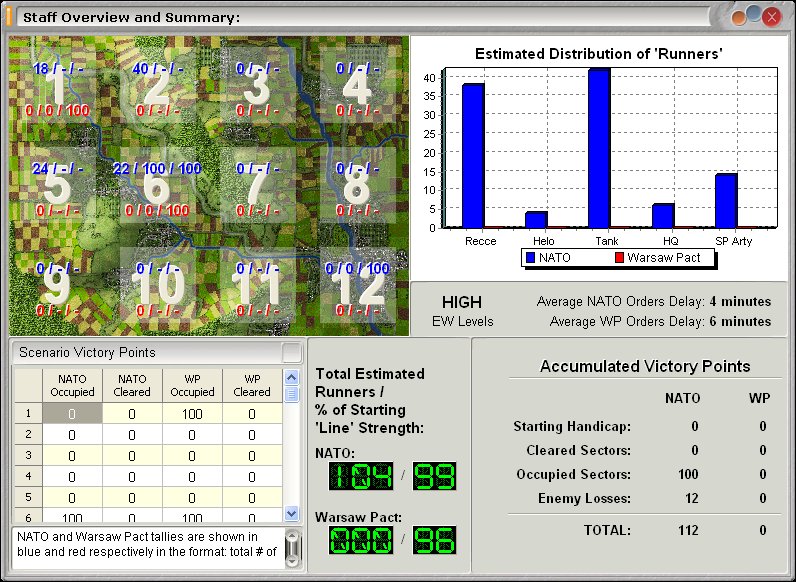Click NATO estimated runners counter 104
The width and height of the screenshot is (796, 582).
pos(361,476)
